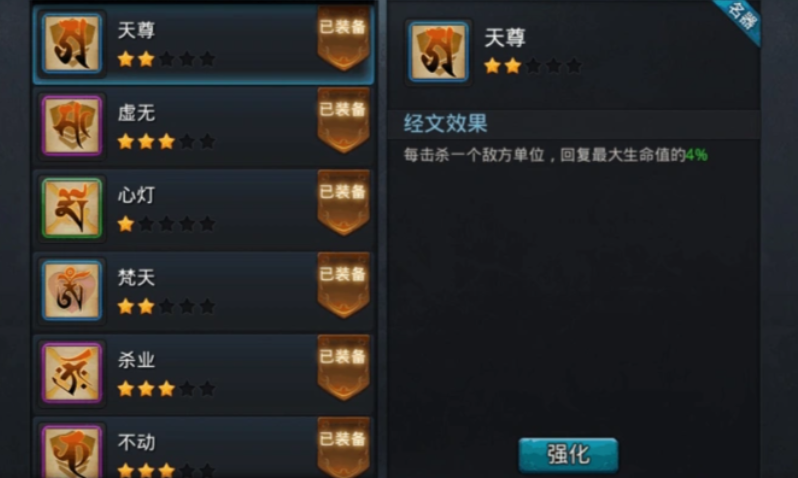Toggle 已装备 badge on 不动 row

click(x=344, y=448)
